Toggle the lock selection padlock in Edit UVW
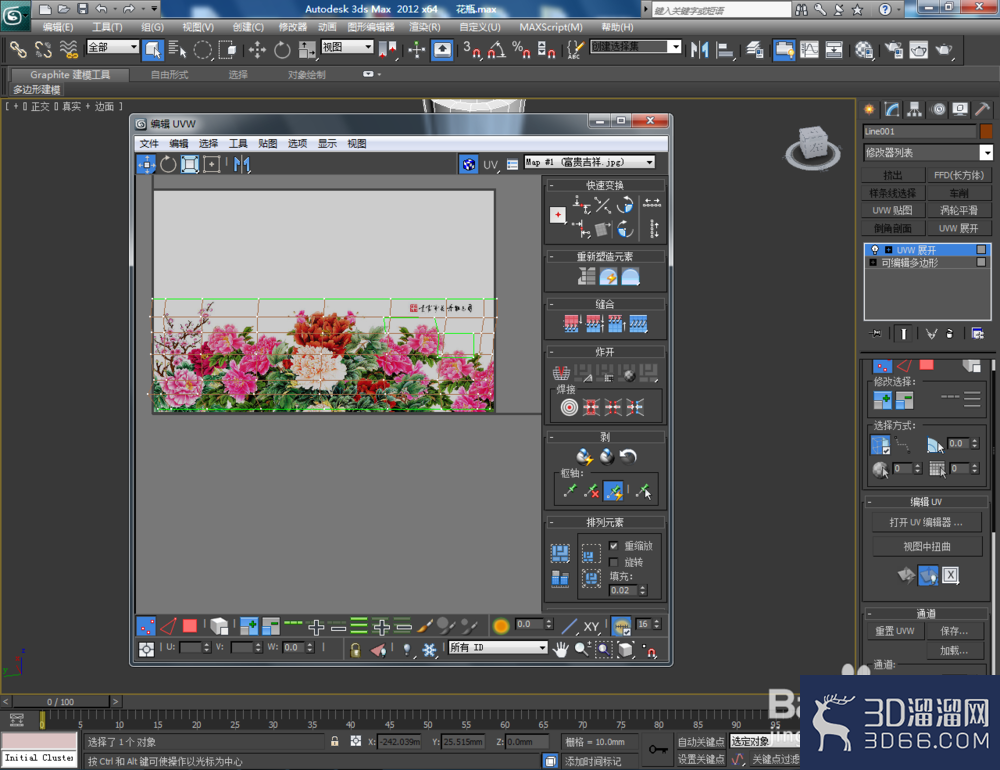 click(x=355, y=649)
